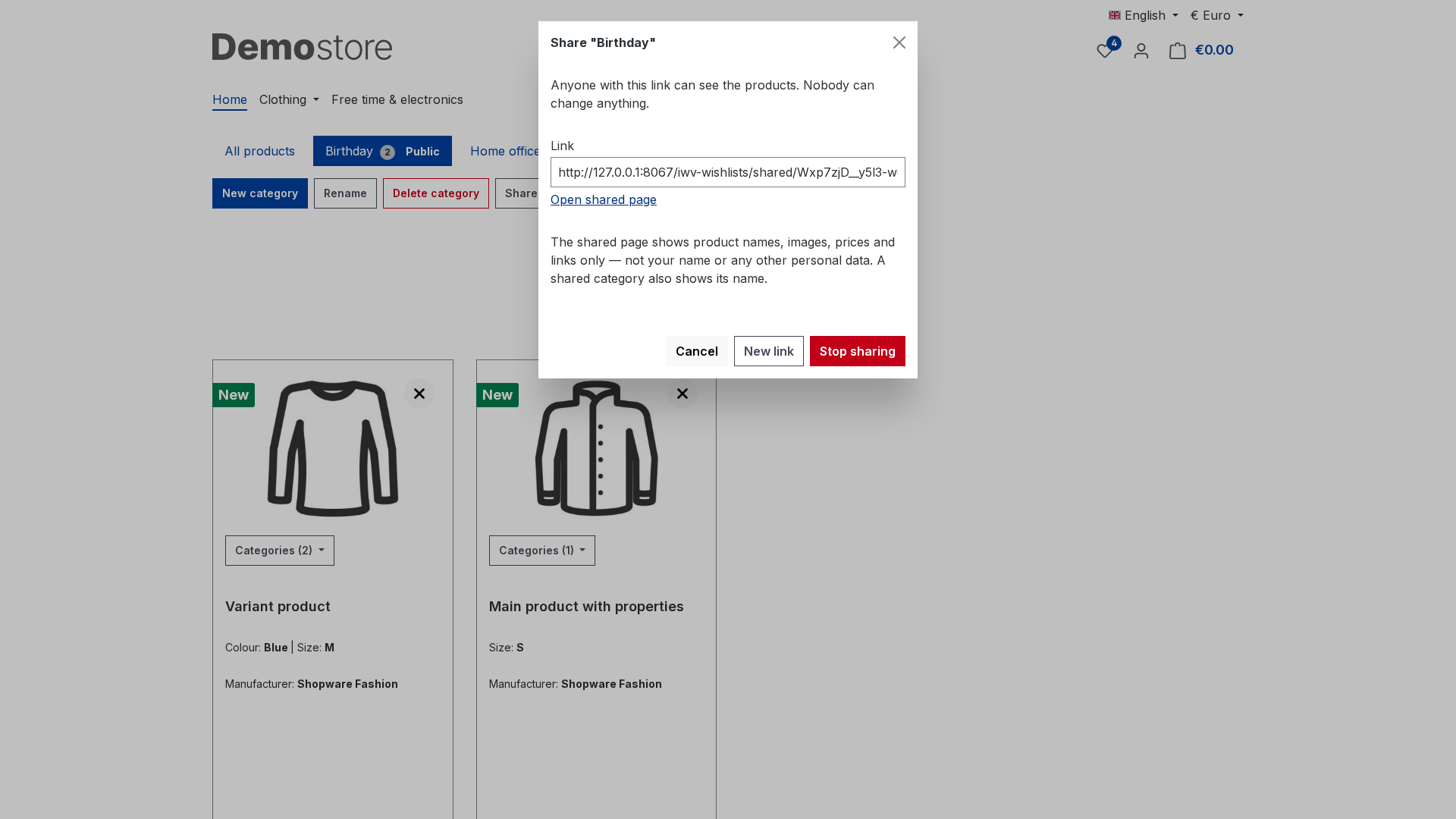1456x819 pixels.
Task: Click the share Link input field
Action: point(728,172)
